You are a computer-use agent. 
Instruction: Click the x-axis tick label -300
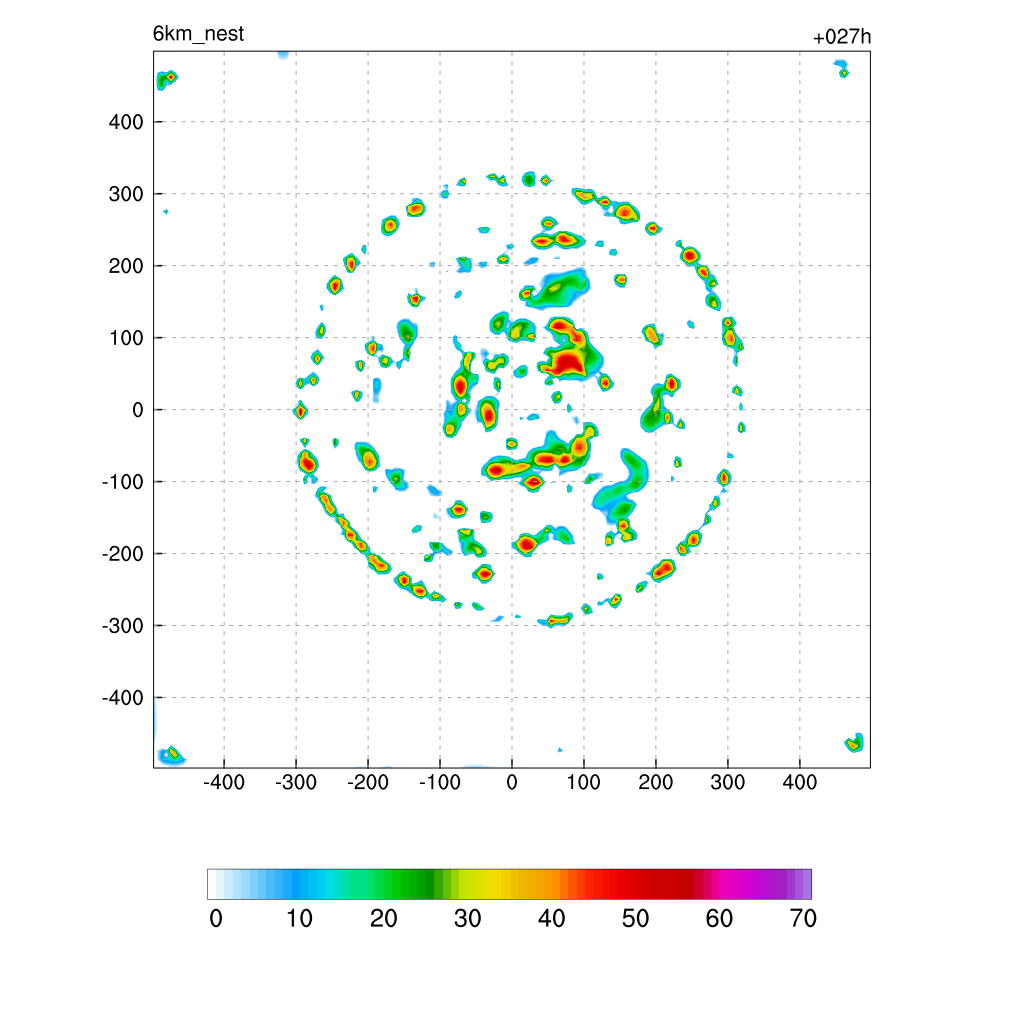(296, 782)
